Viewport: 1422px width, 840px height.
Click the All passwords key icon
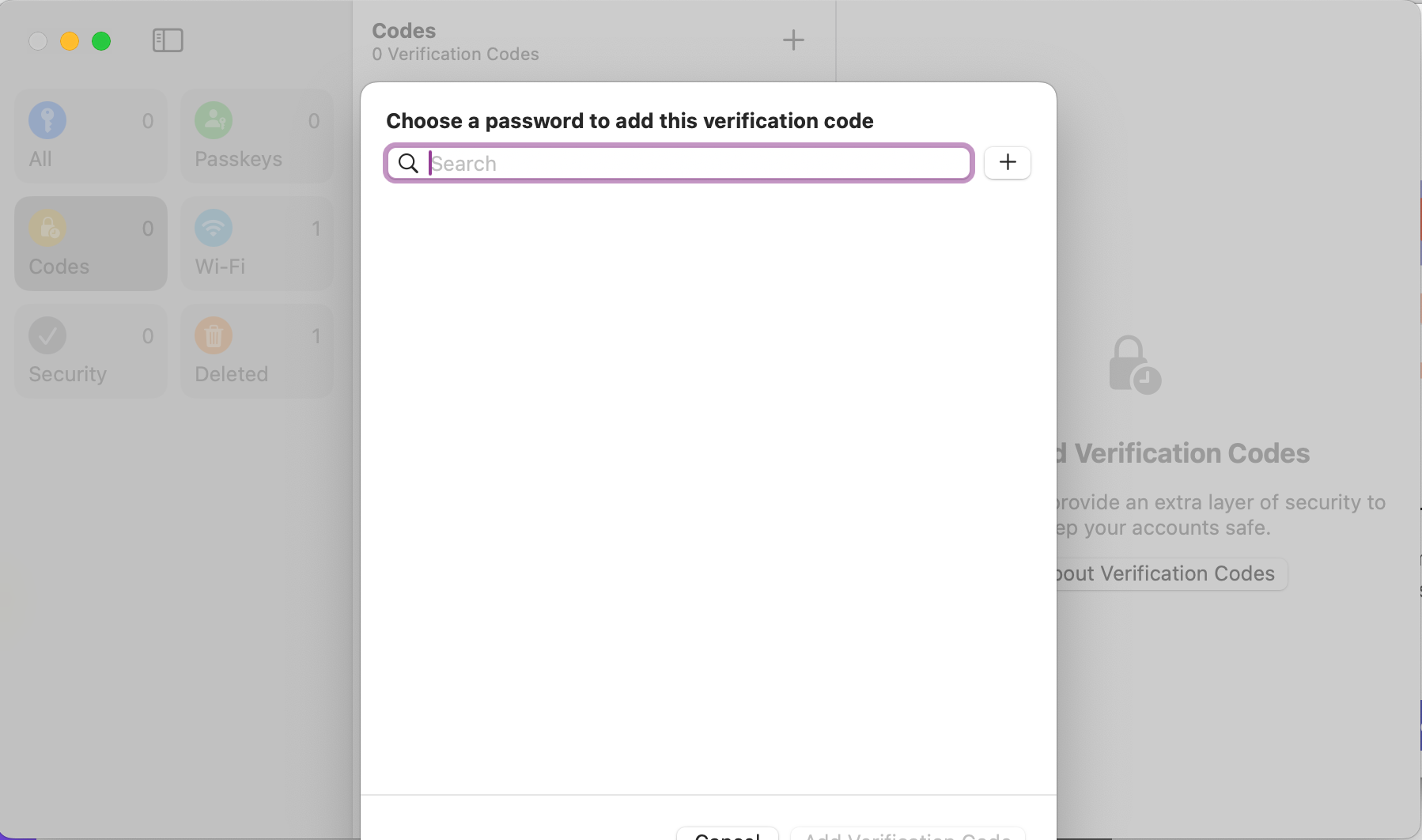(x=47, y=120)
